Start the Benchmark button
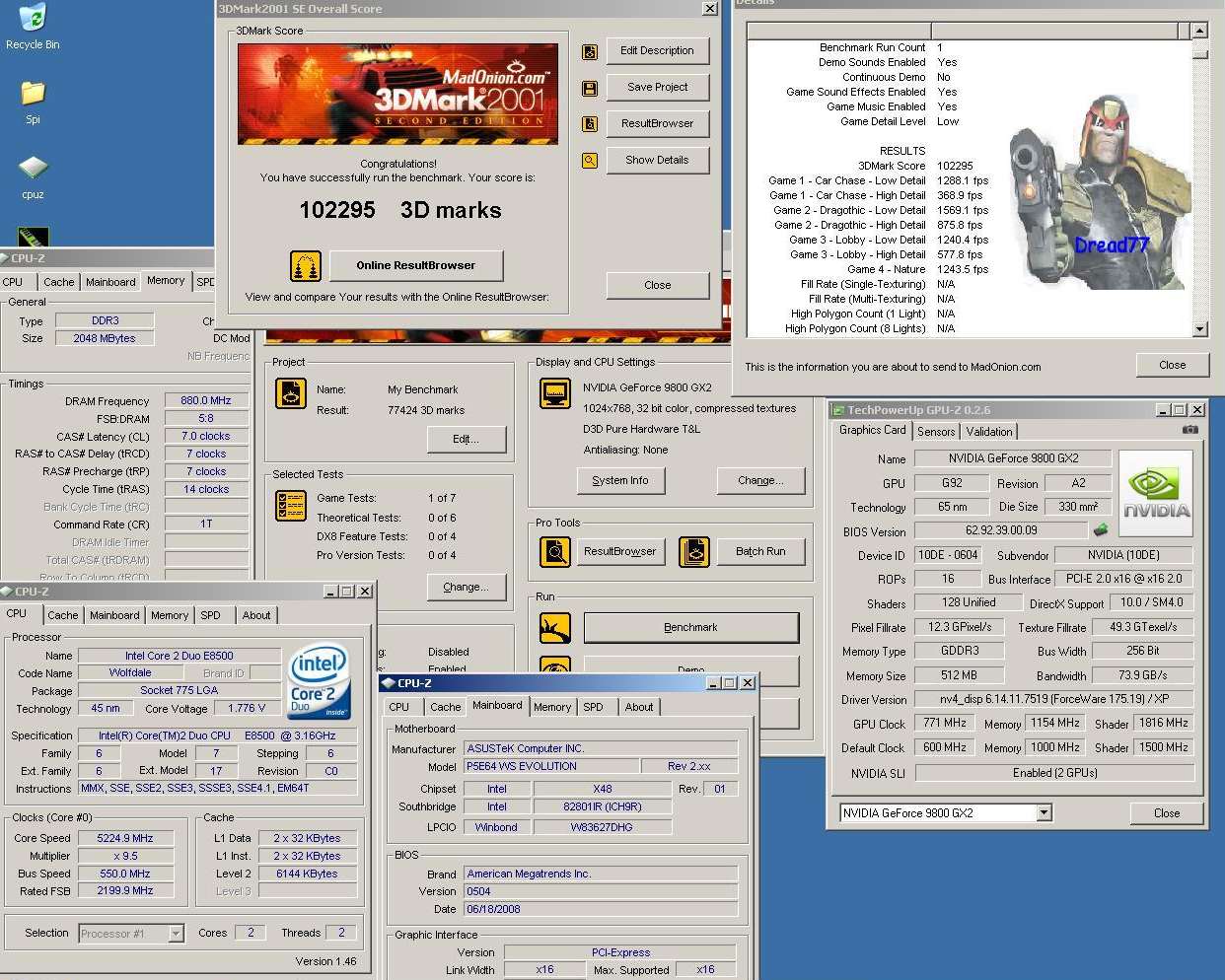Image resolution: width=1225 pixels, height=980 pixels. coord(691,628)
